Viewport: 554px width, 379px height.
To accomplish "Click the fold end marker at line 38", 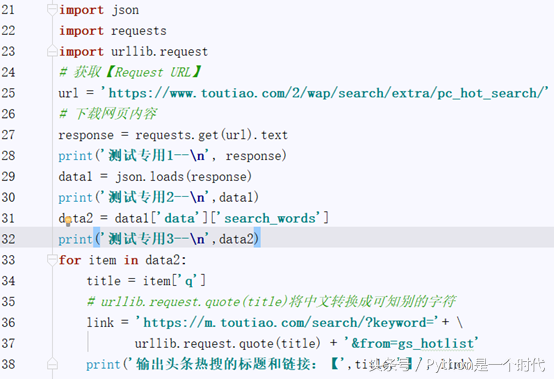I will [x=52, y=364].
